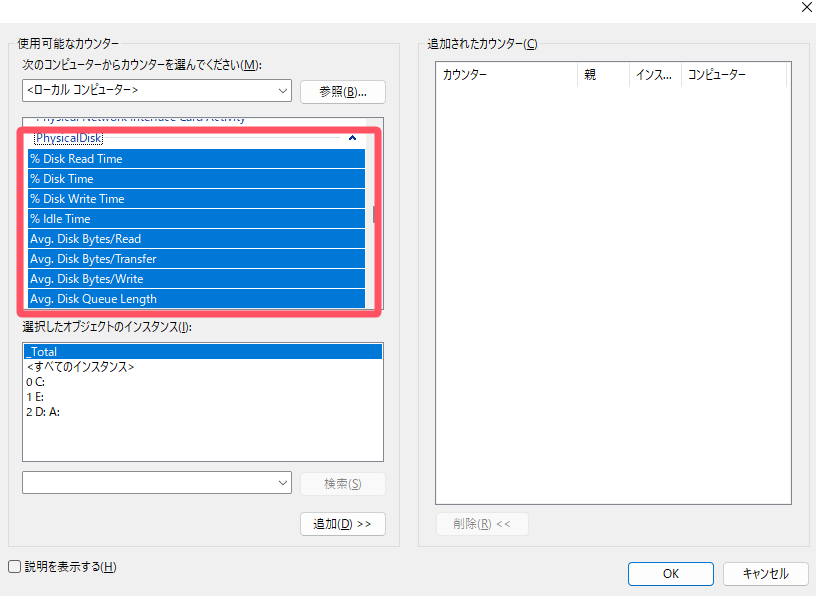816x596 pixels.
Task: Confirm with the OK button
Action: click(x=670, y=573)
